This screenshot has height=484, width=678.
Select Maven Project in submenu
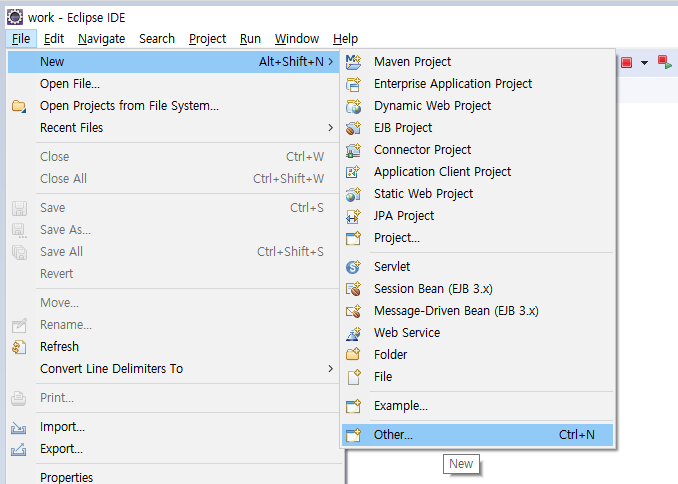(478, 62)
